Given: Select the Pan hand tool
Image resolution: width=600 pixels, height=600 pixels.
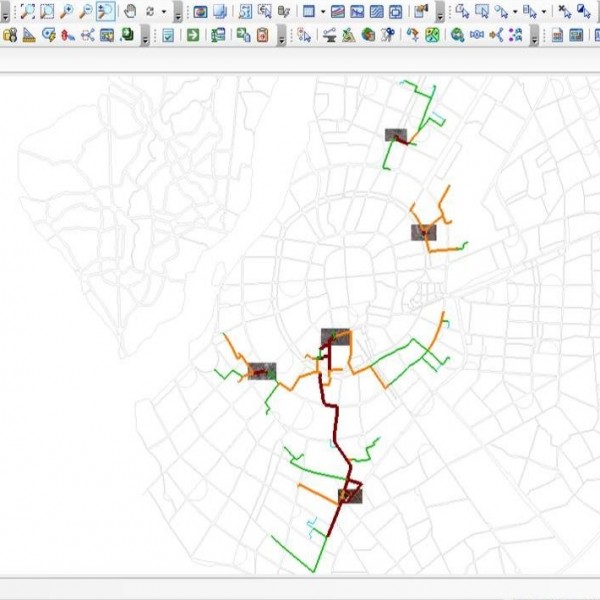Looking at the screenshot, I should pos(130,12).
